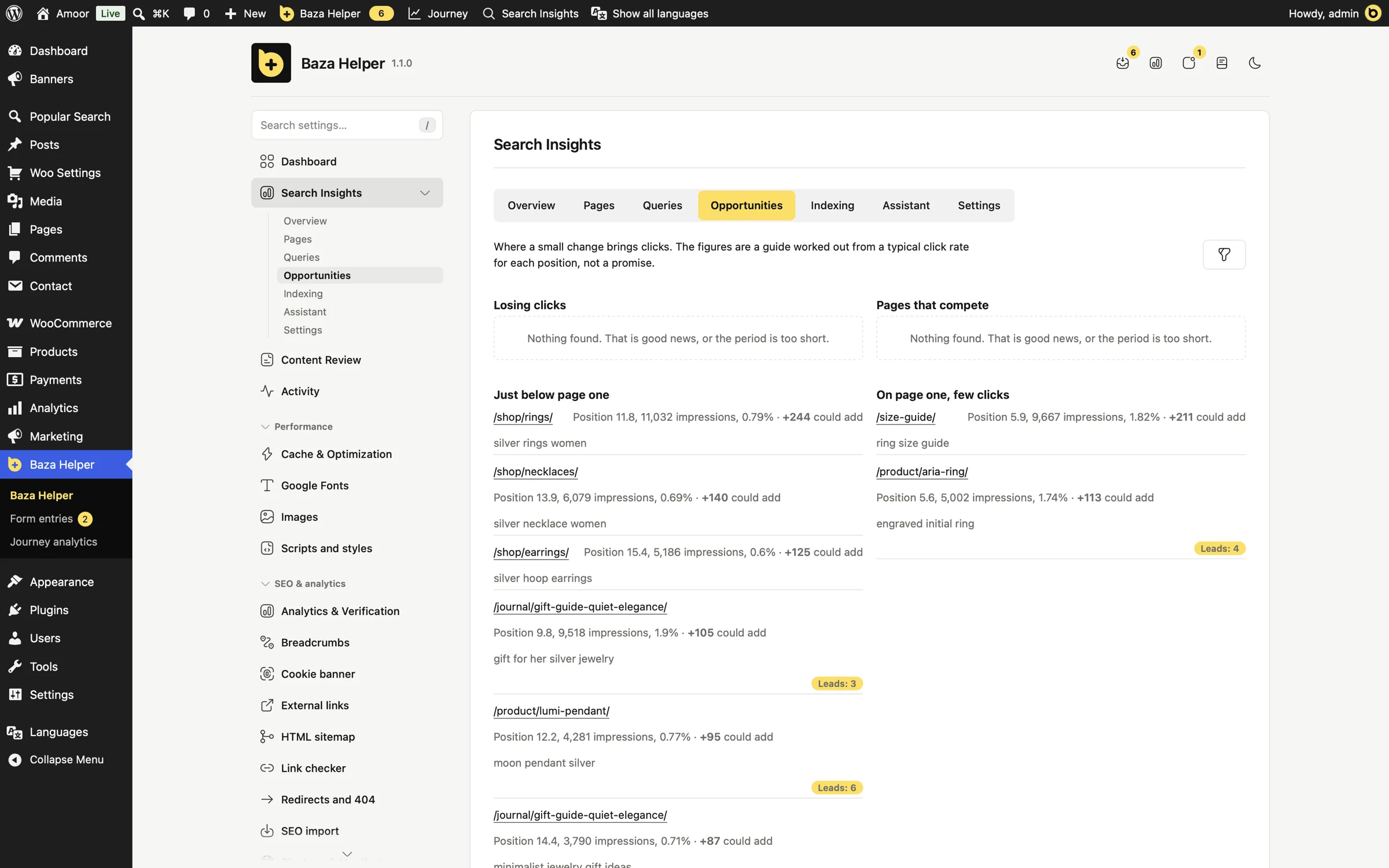Collapse the SEO & analytics group

point(303,583)
